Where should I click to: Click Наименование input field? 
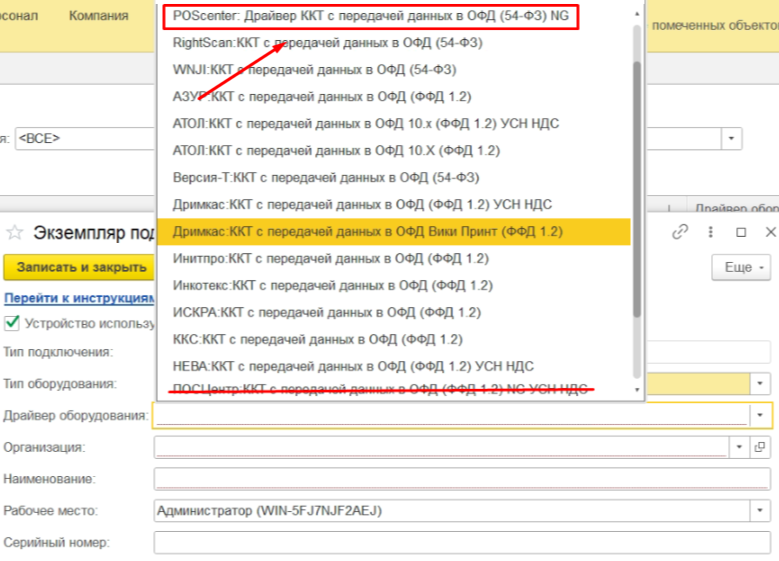tap(462, 479)
